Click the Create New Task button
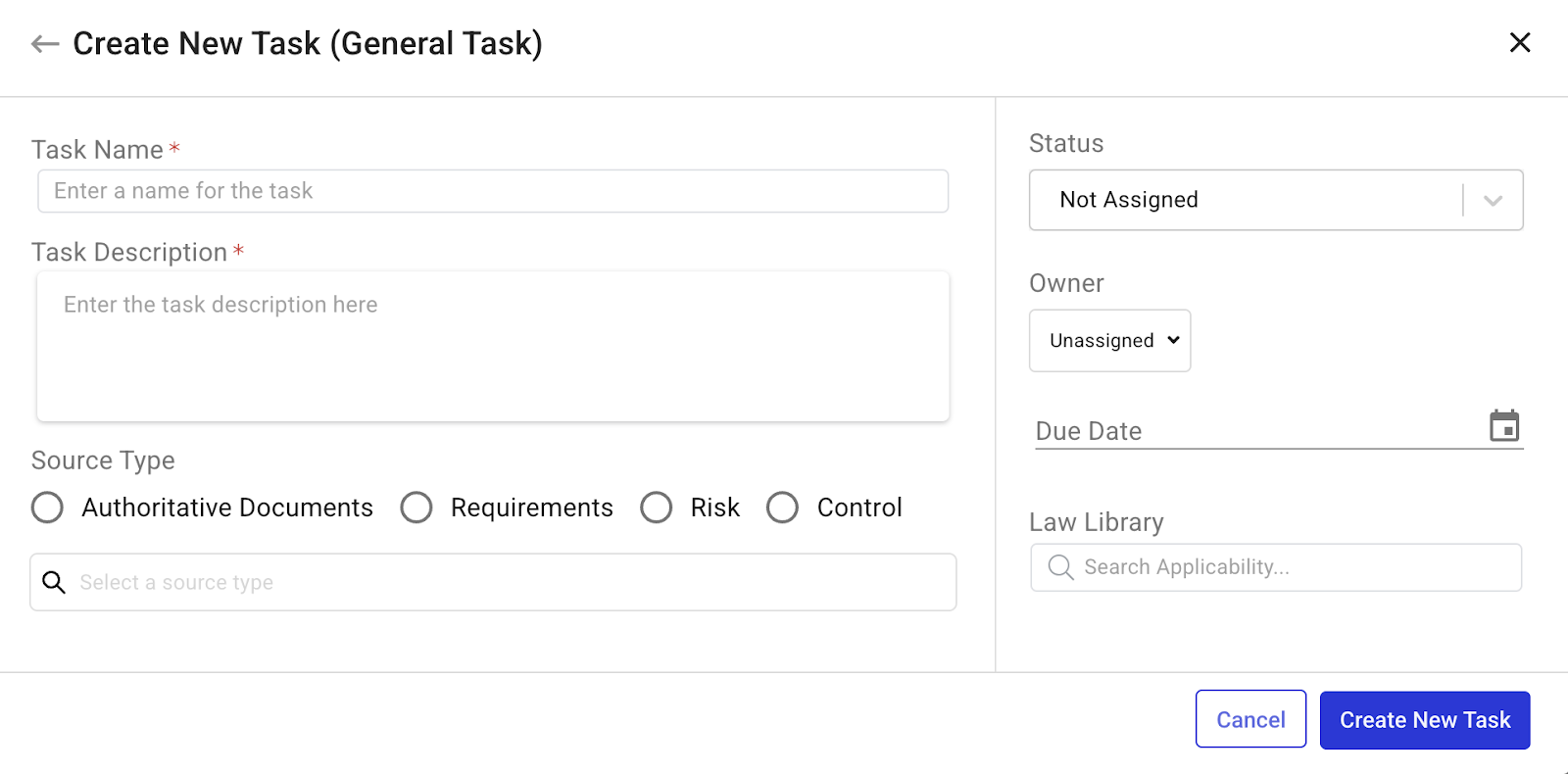The width and height of the screenshot is (1568, 774). tap(1424, 720)
